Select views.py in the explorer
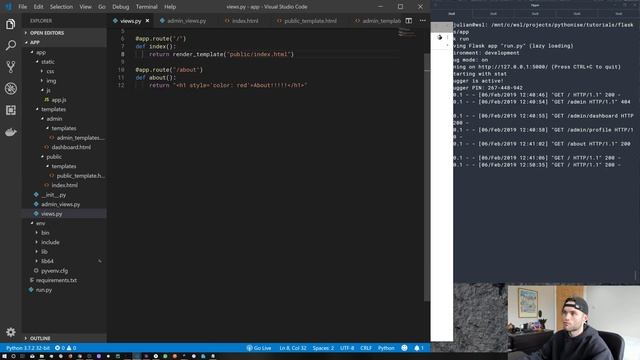The image size is (640, 360). coord(64,213)
